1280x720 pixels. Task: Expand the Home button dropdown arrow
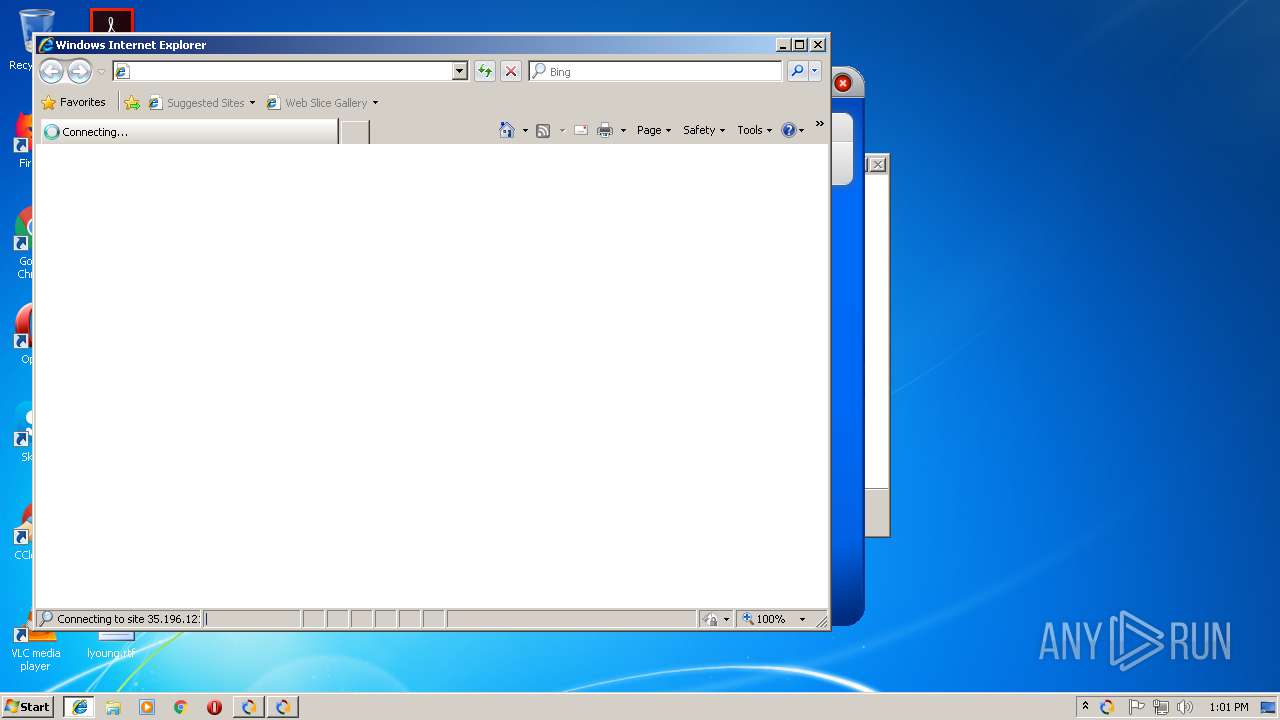coord(525,130)
